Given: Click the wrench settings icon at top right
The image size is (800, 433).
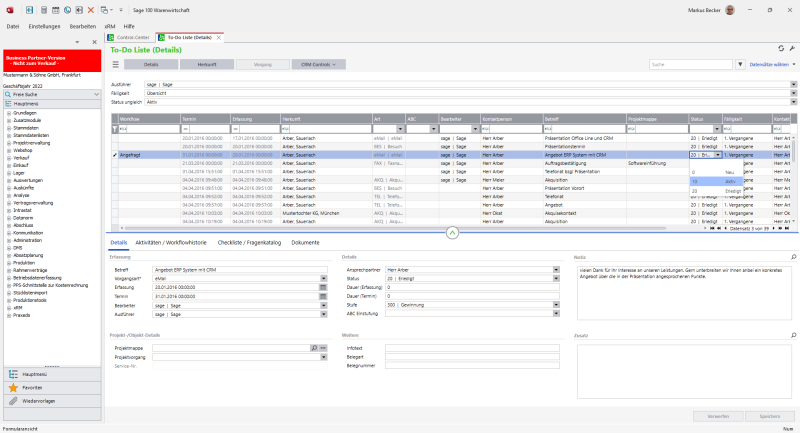Looking at the screenshot, I should click(x=792, y=48).
